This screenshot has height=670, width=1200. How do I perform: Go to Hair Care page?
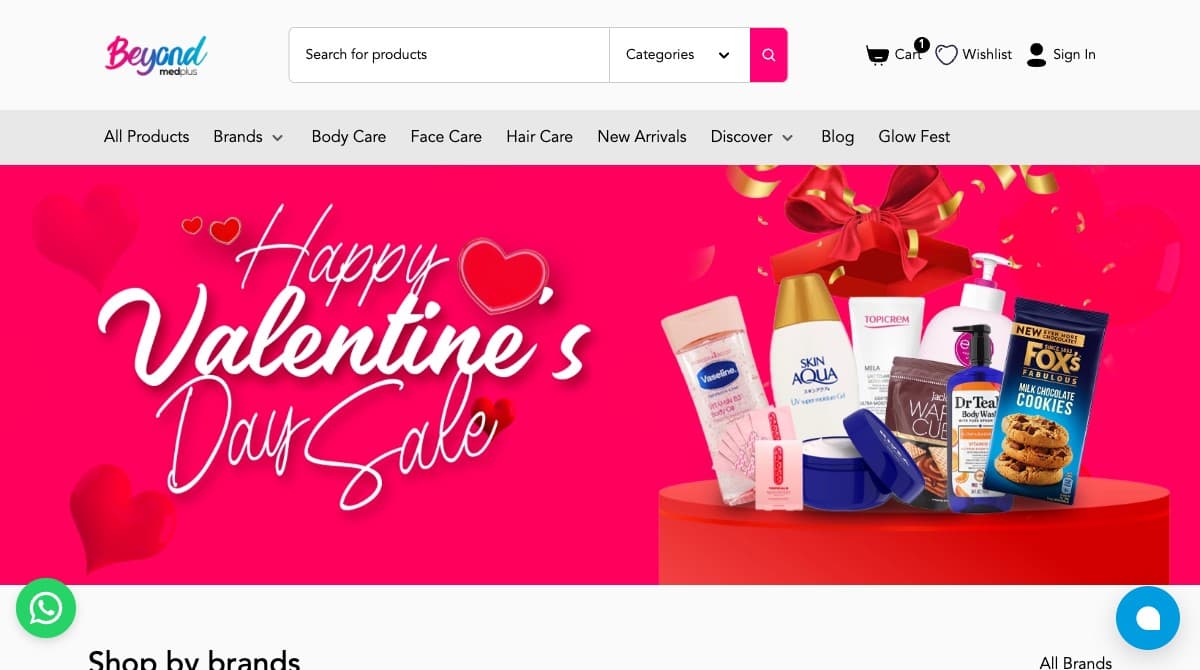[x=539, y=137]
